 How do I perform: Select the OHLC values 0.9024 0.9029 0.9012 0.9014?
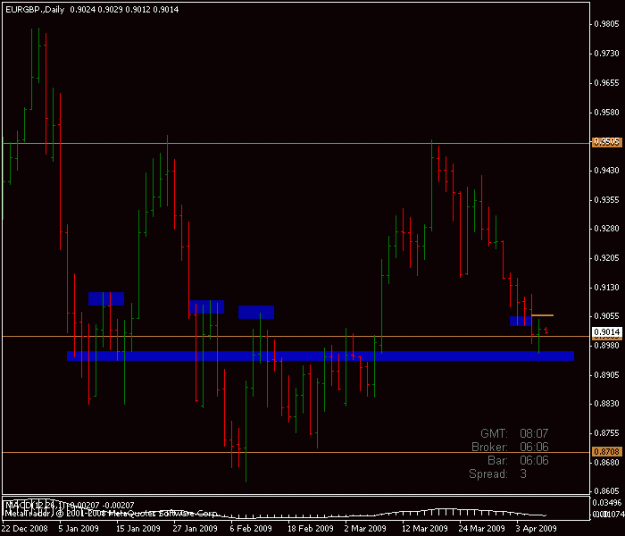tap(124, 10)
